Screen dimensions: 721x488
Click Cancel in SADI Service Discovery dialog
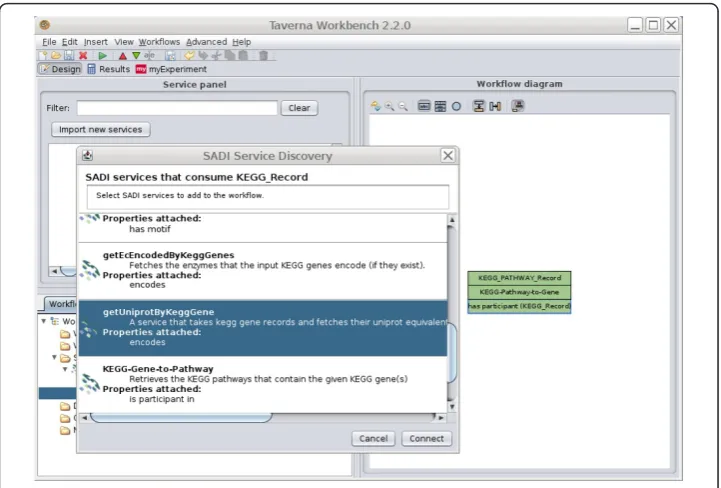coord(373,438)
